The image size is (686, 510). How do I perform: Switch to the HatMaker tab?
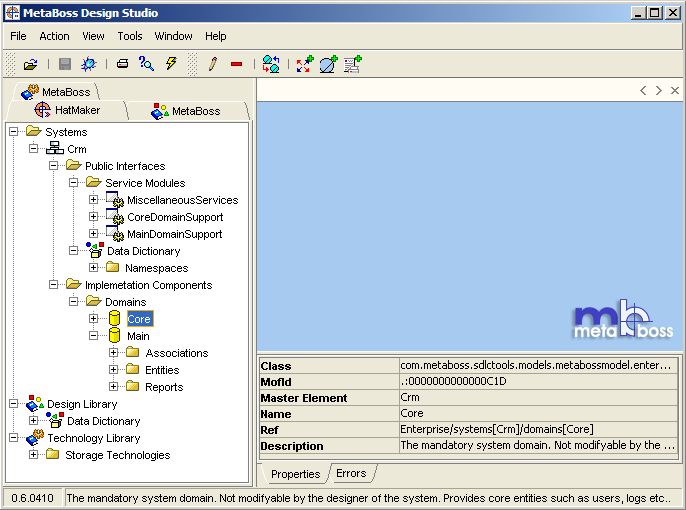[x=67, y=110]
